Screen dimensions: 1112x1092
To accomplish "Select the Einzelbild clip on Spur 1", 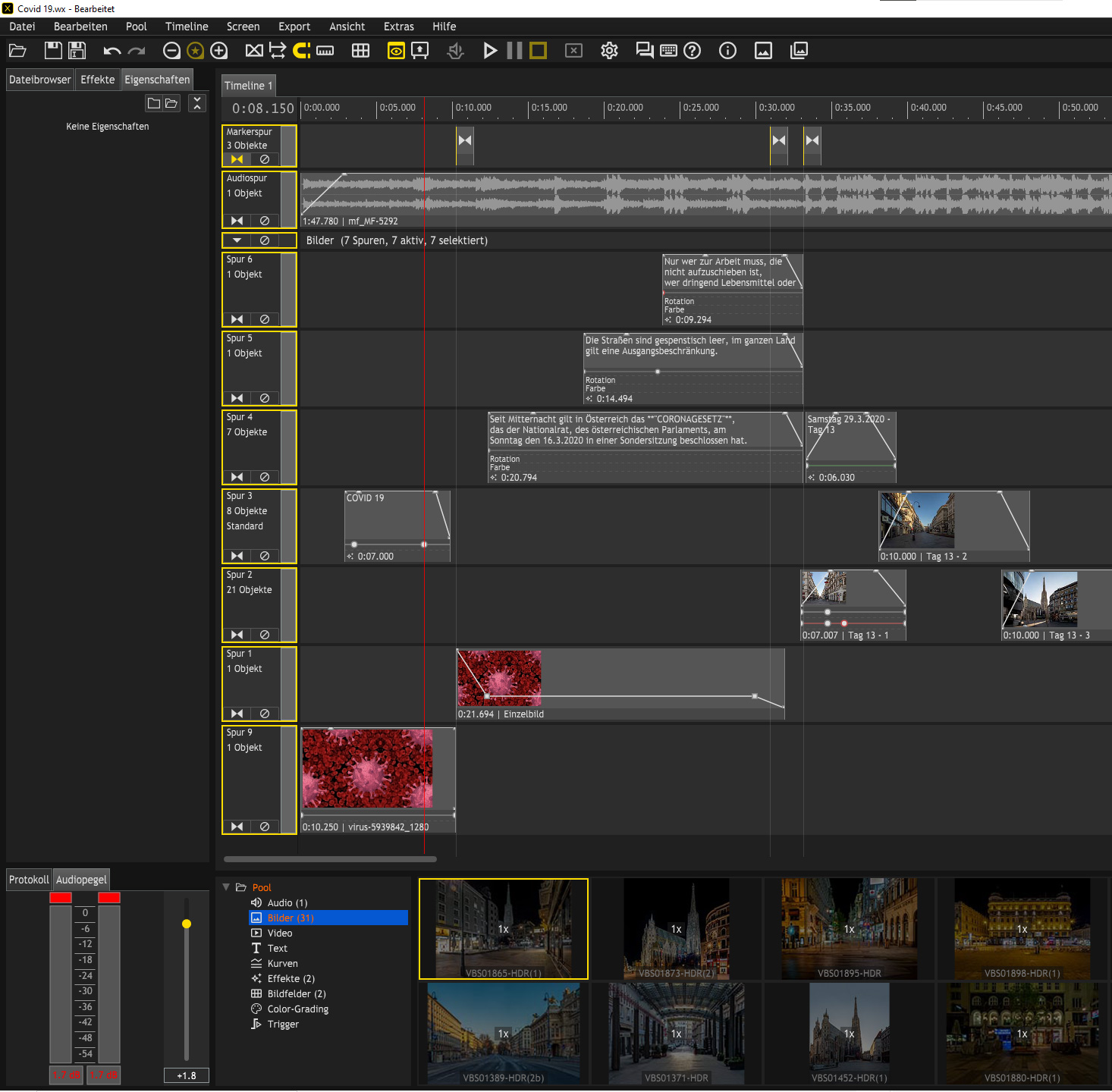I will pyautogui.click(x=620, y=684).
